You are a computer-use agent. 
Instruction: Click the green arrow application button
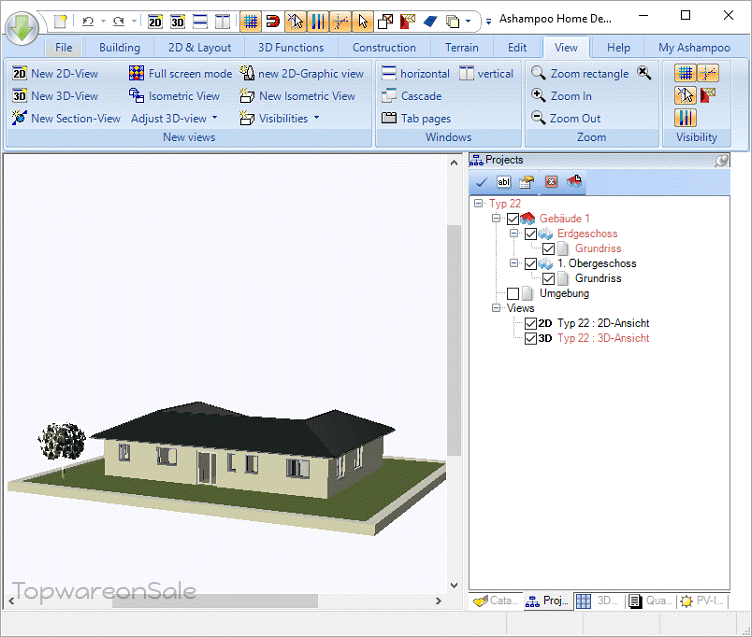[x=22, y=28]
